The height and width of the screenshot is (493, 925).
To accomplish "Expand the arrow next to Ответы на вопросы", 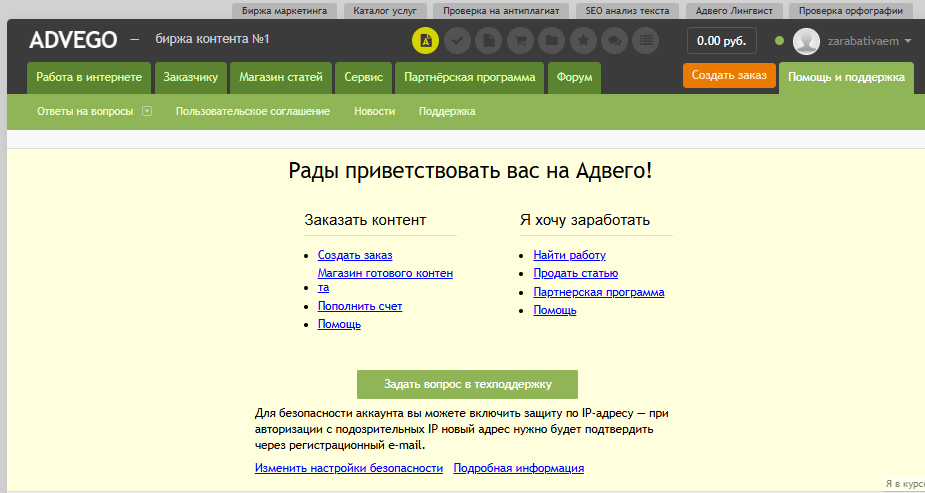I will click(x=147, y=111).
